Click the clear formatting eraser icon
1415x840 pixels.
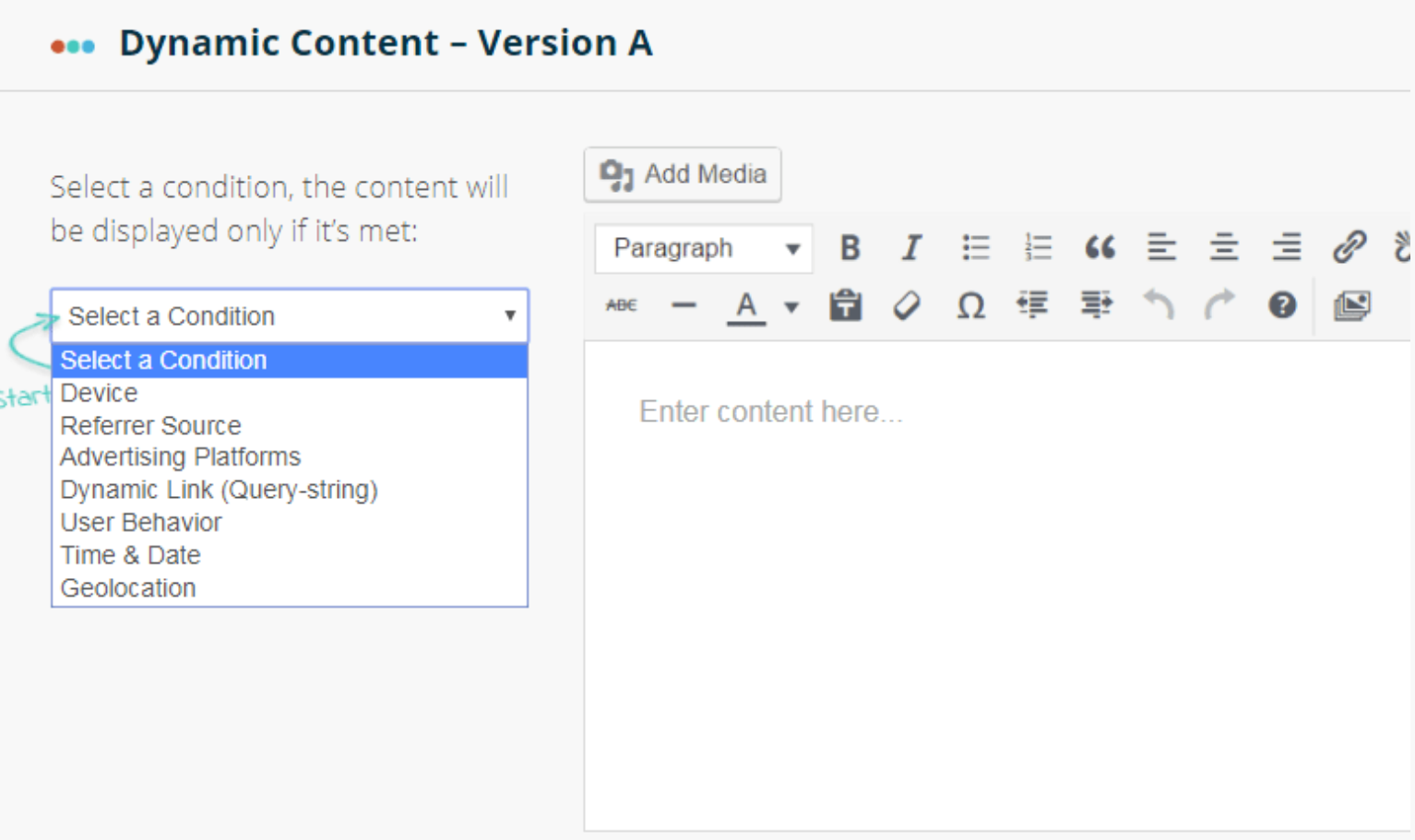tap(907, 305)
